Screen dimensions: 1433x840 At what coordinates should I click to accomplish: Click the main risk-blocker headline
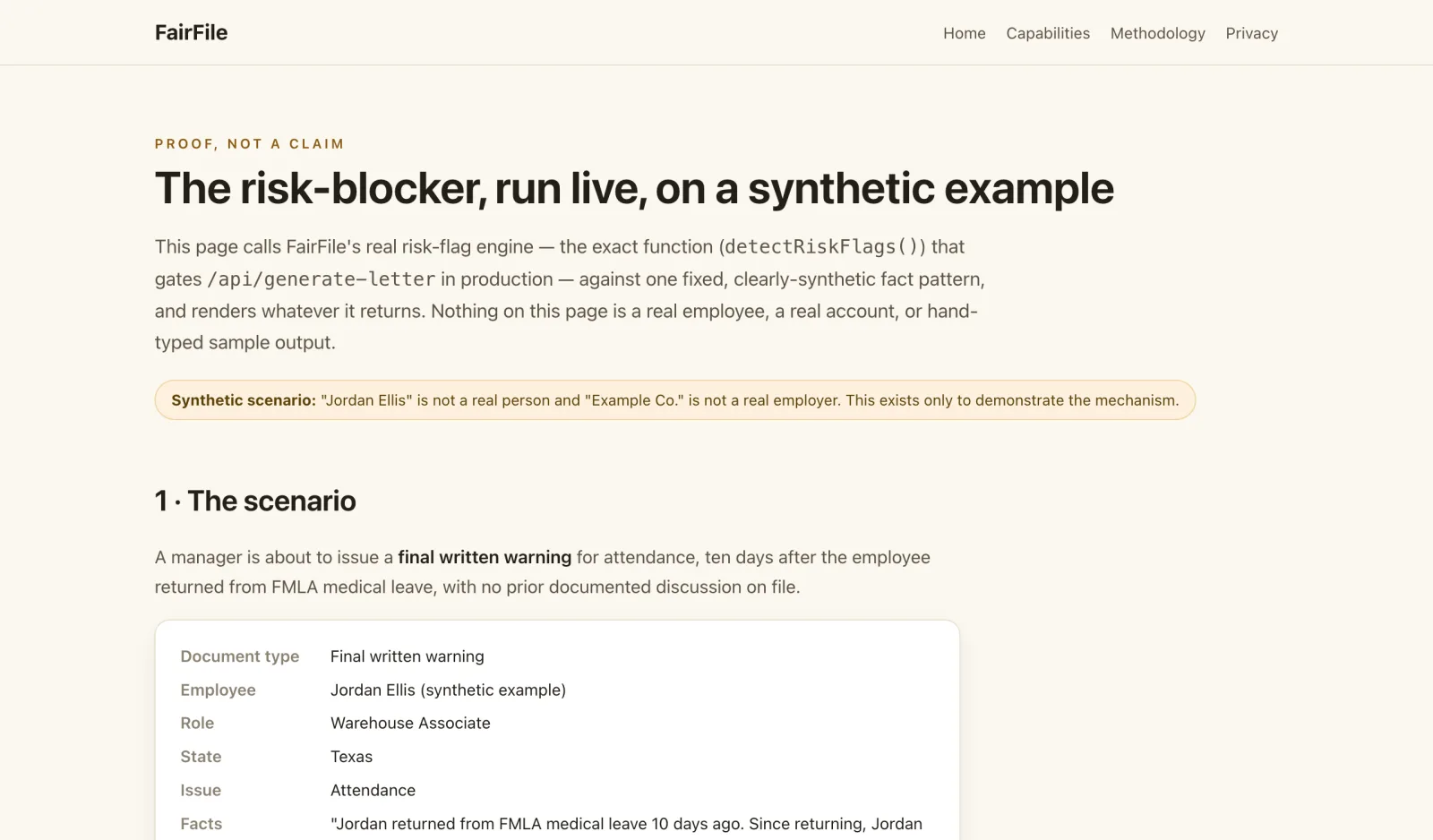[x=634, y=188]
